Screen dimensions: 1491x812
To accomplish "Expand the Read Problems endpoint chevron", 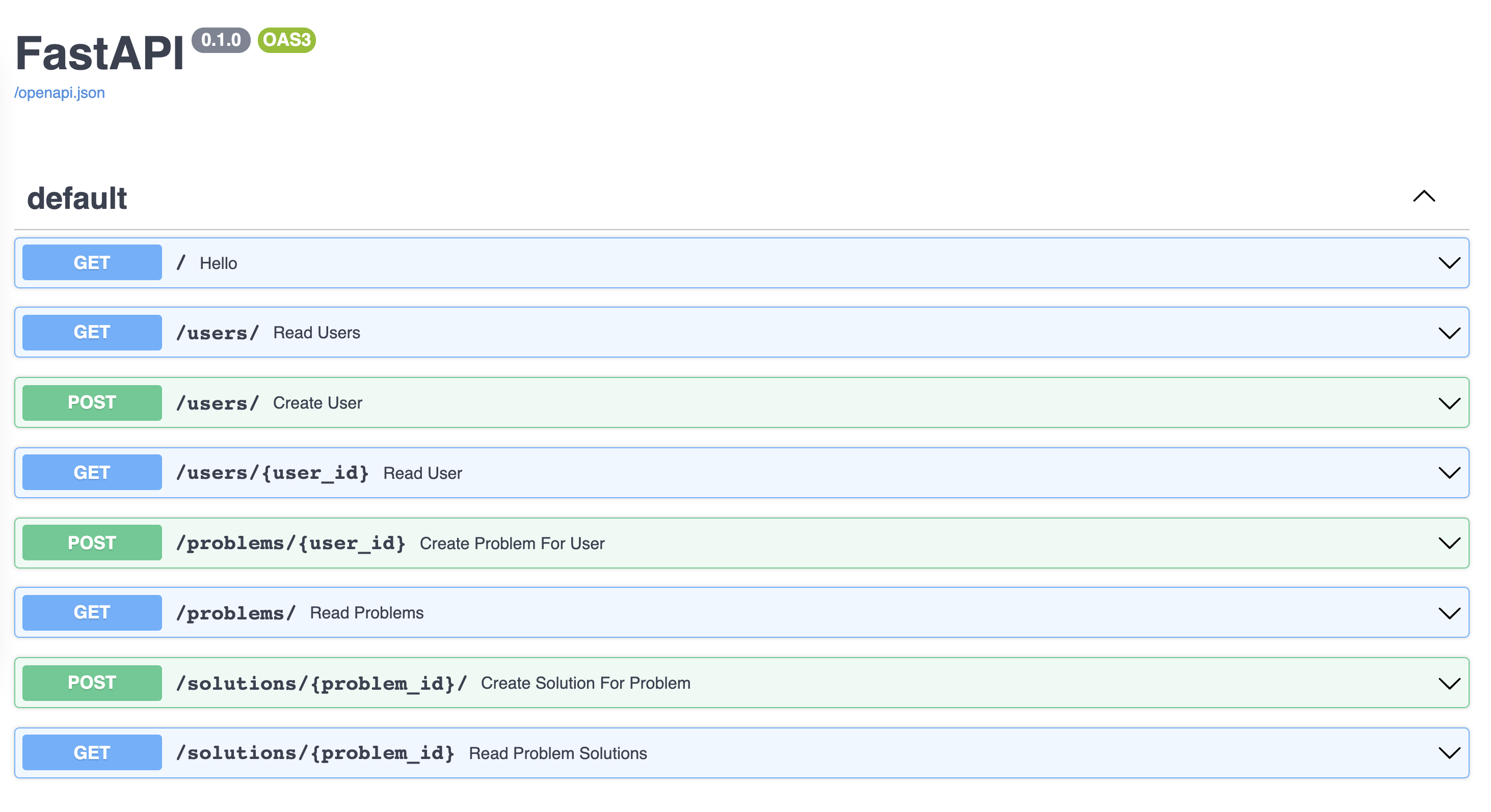I will click(x=1449, y=613).
